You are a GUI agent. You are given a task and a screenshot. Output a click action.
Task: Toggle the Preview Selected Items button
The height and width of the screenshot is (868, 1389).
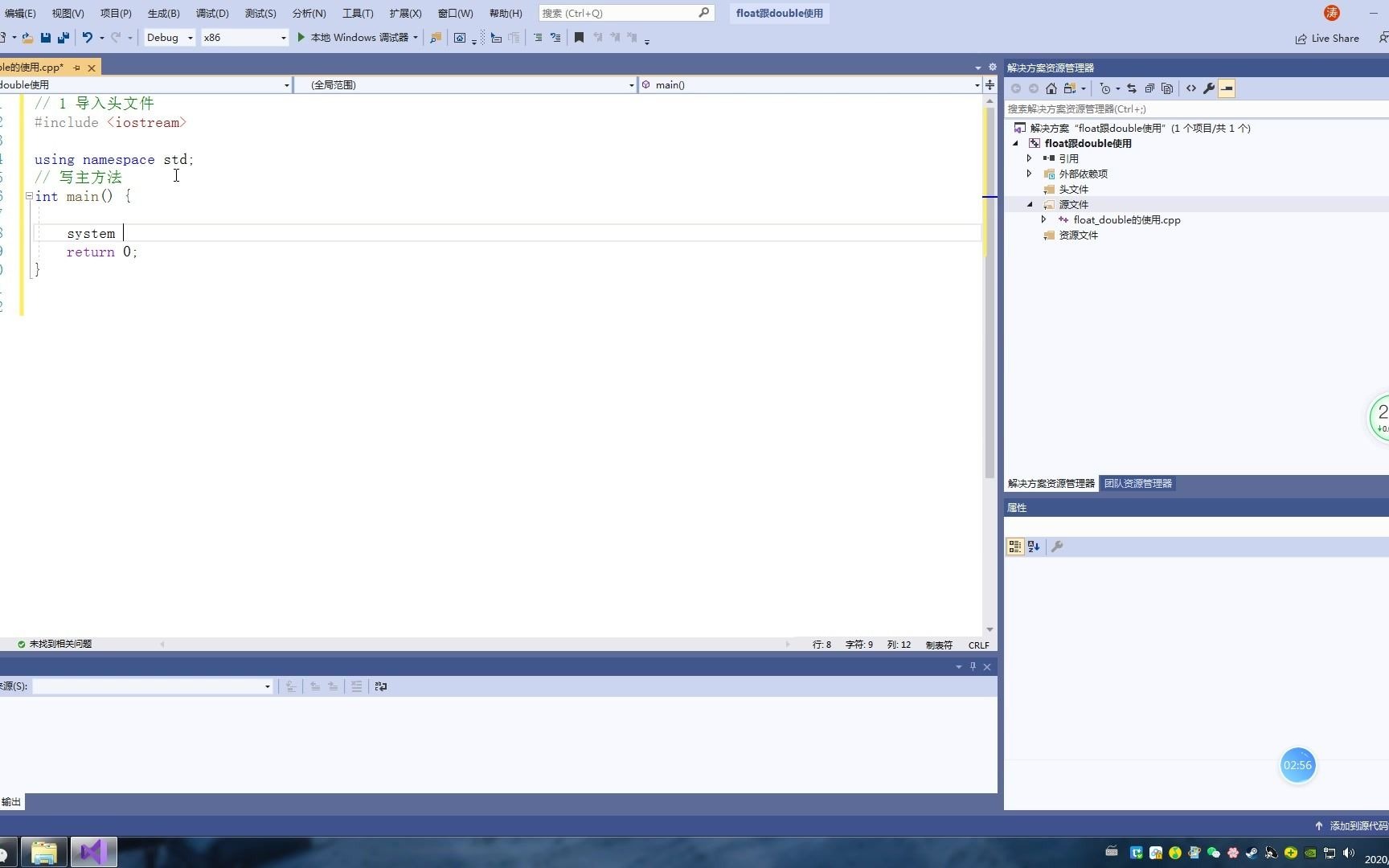[1227, 88]
